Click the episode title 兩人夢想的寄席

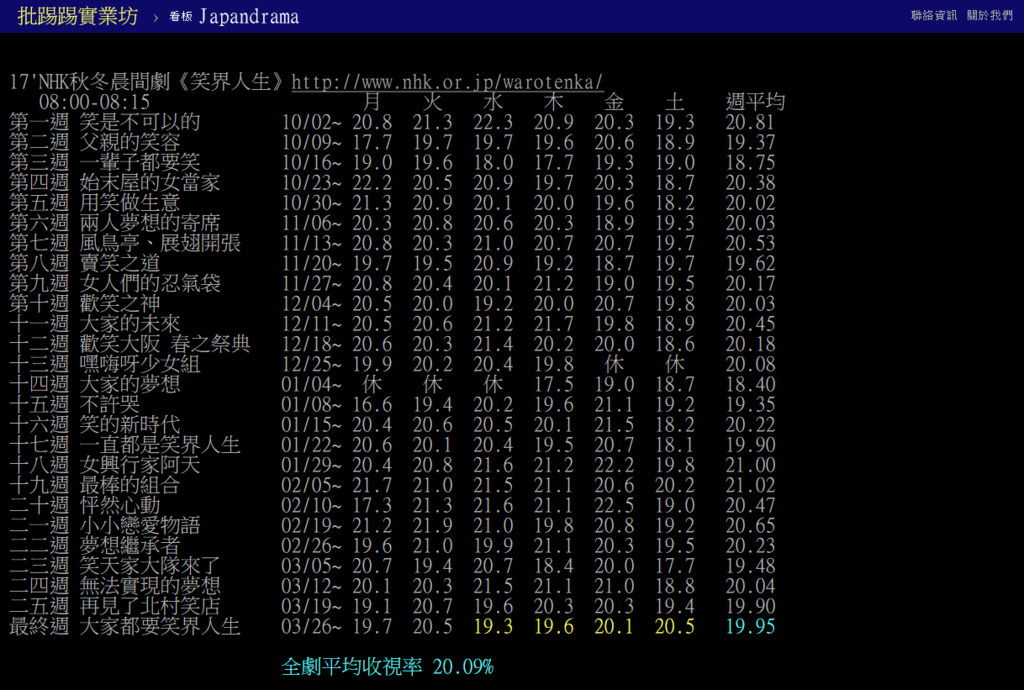[150, 223]
